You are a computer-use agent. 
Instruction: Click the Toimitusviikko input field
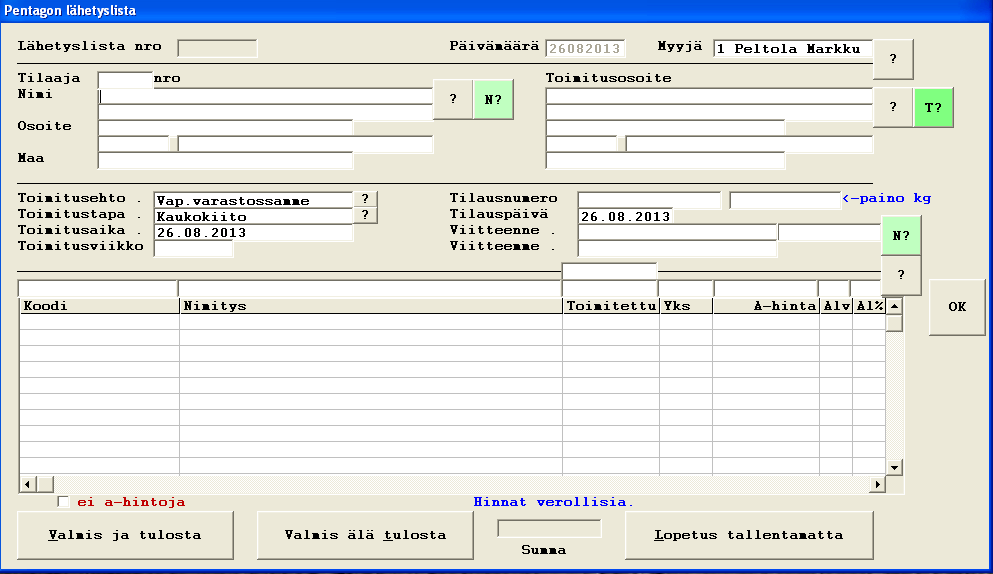[x=193, y=248]
